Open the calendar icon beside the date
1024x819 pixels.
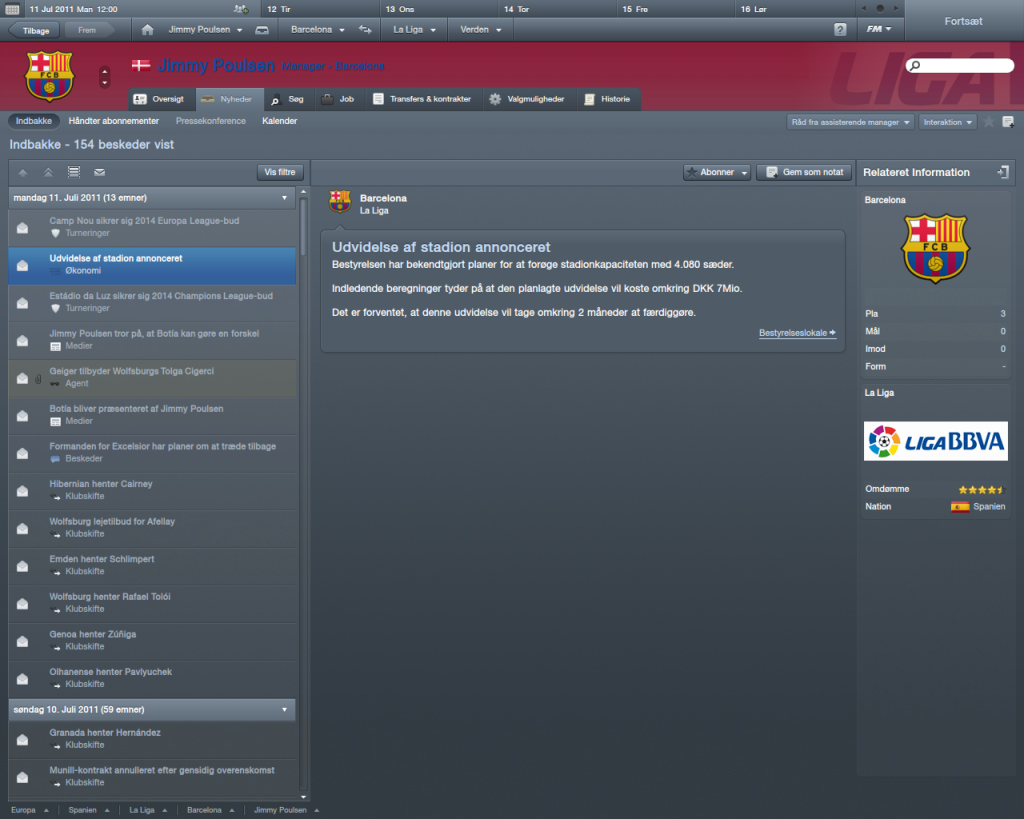click(12, 9)
